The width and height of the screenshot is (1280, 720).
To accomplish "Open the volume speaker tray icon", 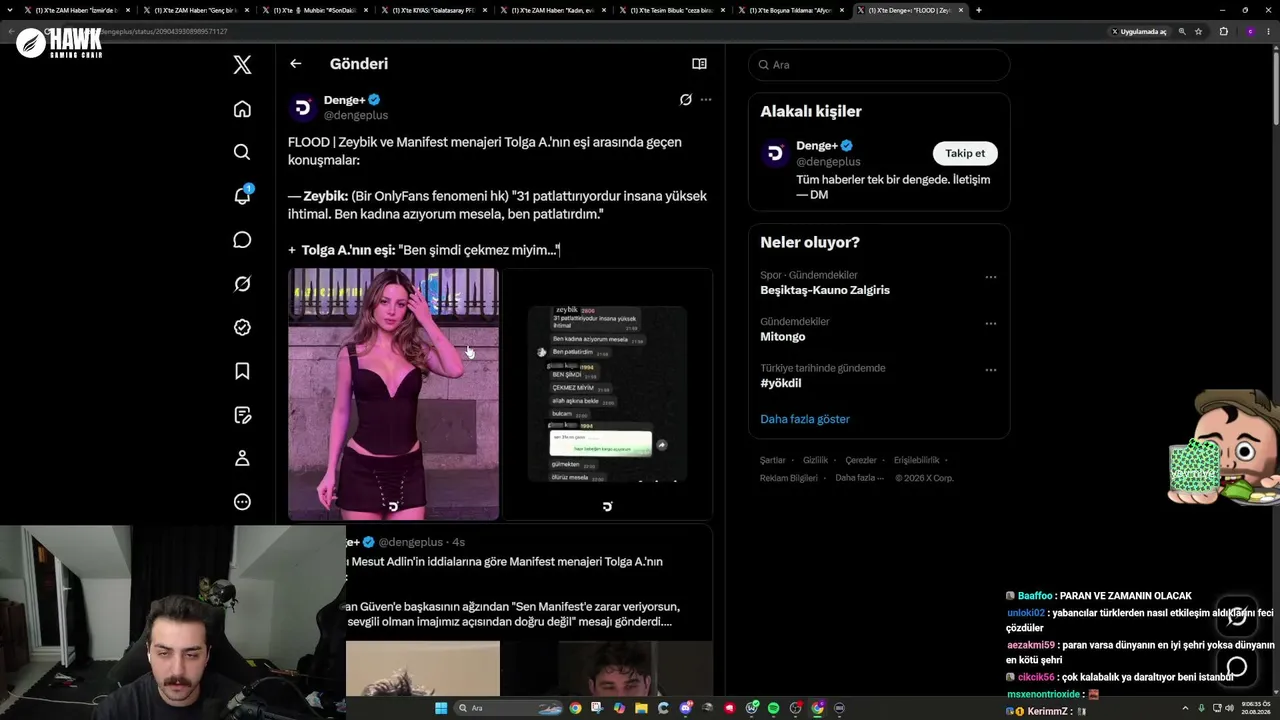I will pos(1229,708).
